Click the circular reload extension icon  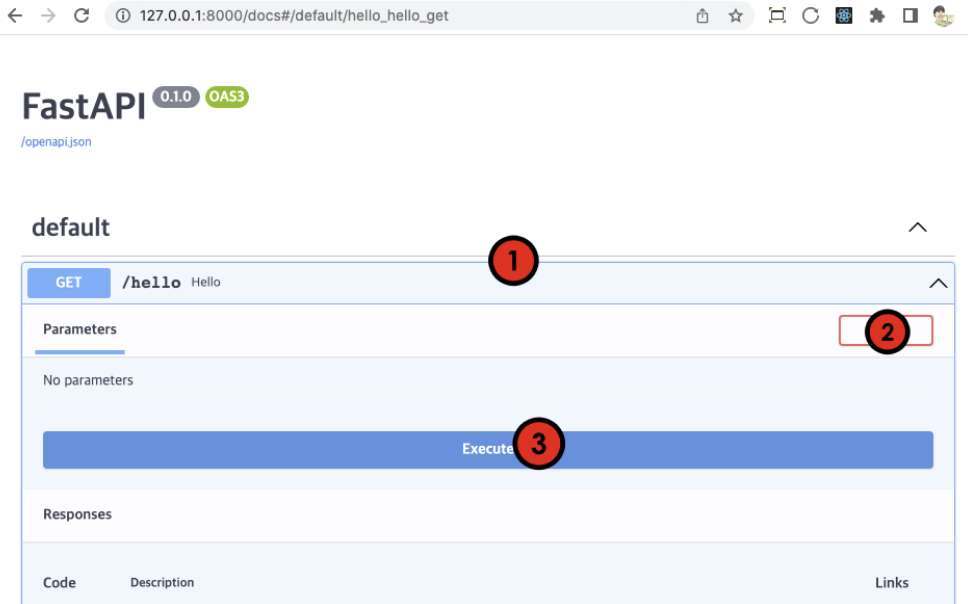pyautogui.click(x=811, y=15)
